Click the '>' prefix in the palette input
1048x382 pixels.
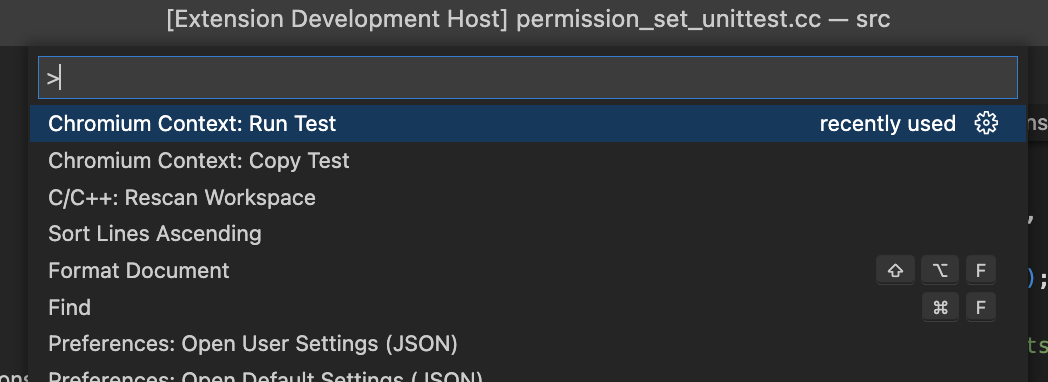[x=52, y=78]
